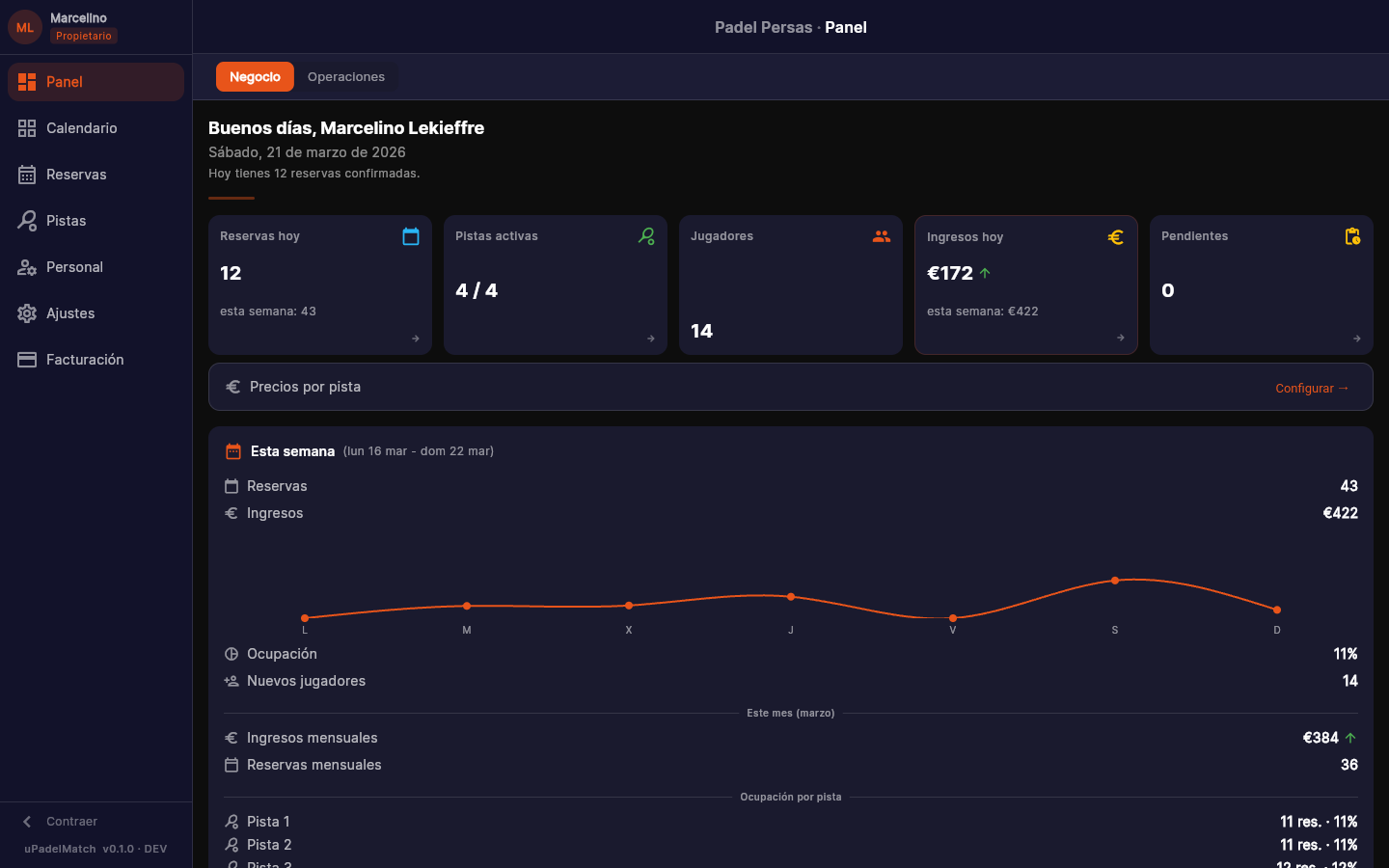Click the racket icon in Pistas activas card
Screen dimensions: 1389x868
(646, 236)
